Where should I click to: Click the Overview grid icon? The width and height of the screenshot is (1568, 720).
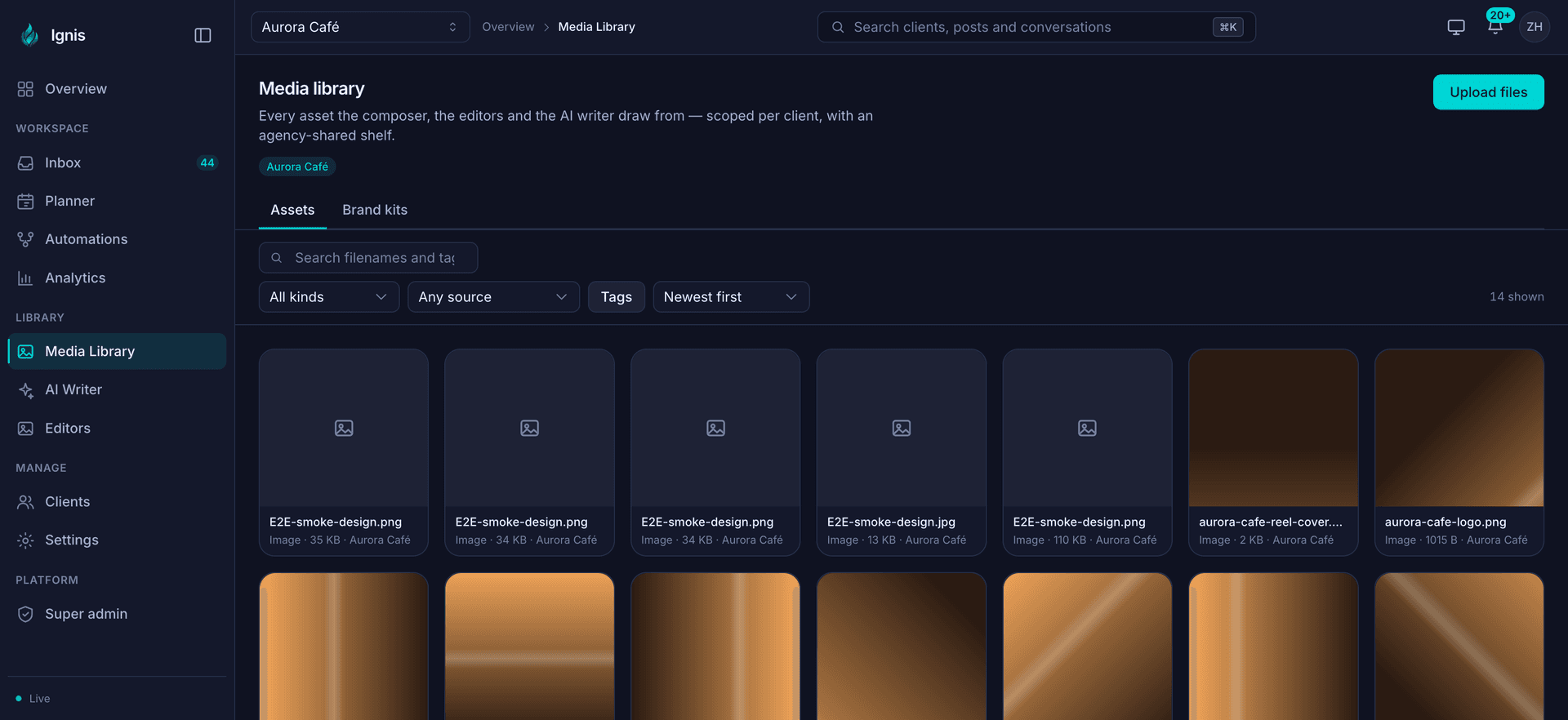coord(25,89)
